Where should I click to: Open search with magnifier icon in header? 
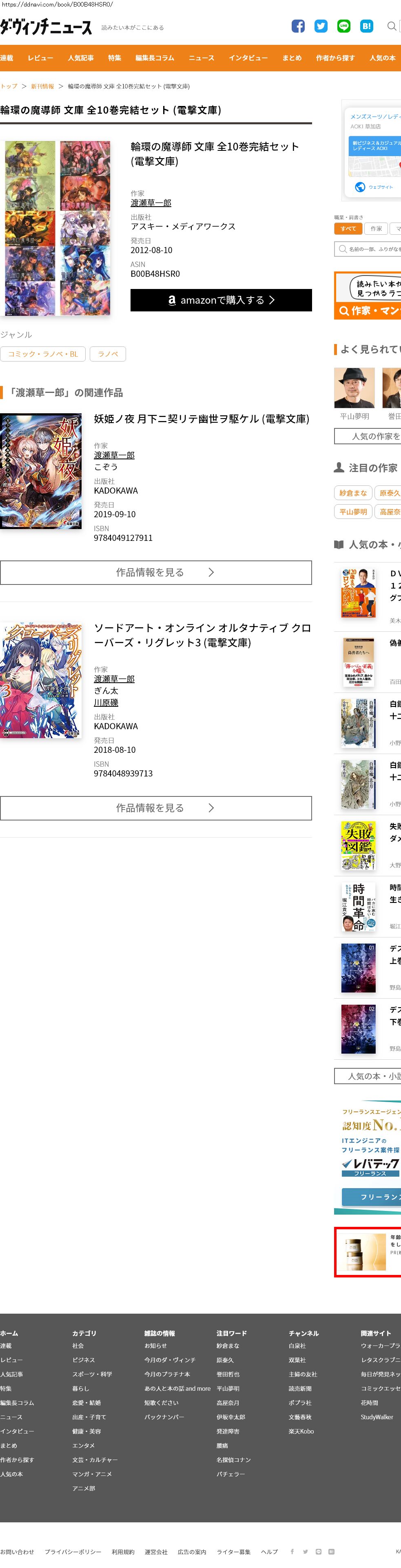(392, 26)
